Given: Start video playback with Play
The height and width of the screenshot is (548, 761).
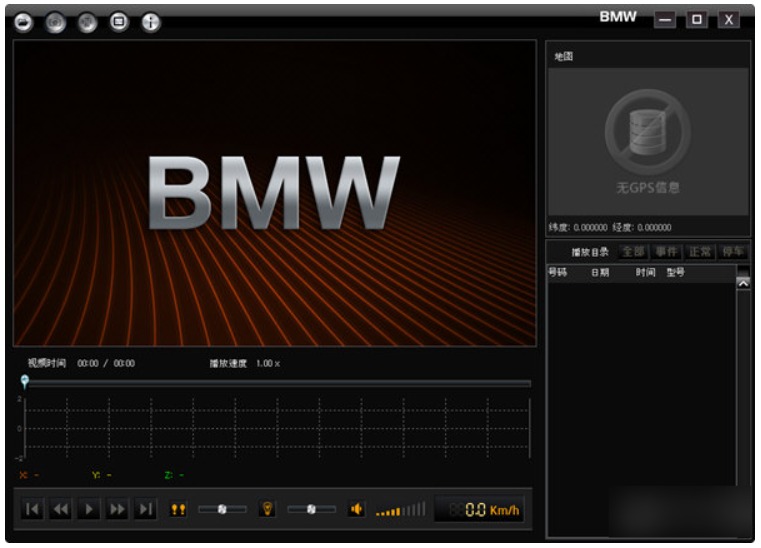Looking at the screenshot, I should click(89, 509).
